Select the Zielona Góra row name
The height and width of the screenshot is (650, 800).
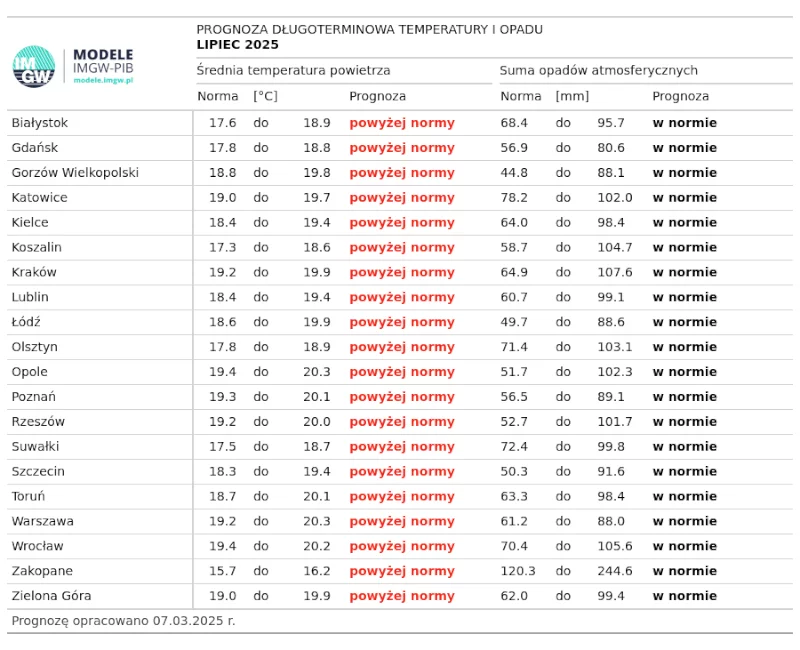pos(52,596)
